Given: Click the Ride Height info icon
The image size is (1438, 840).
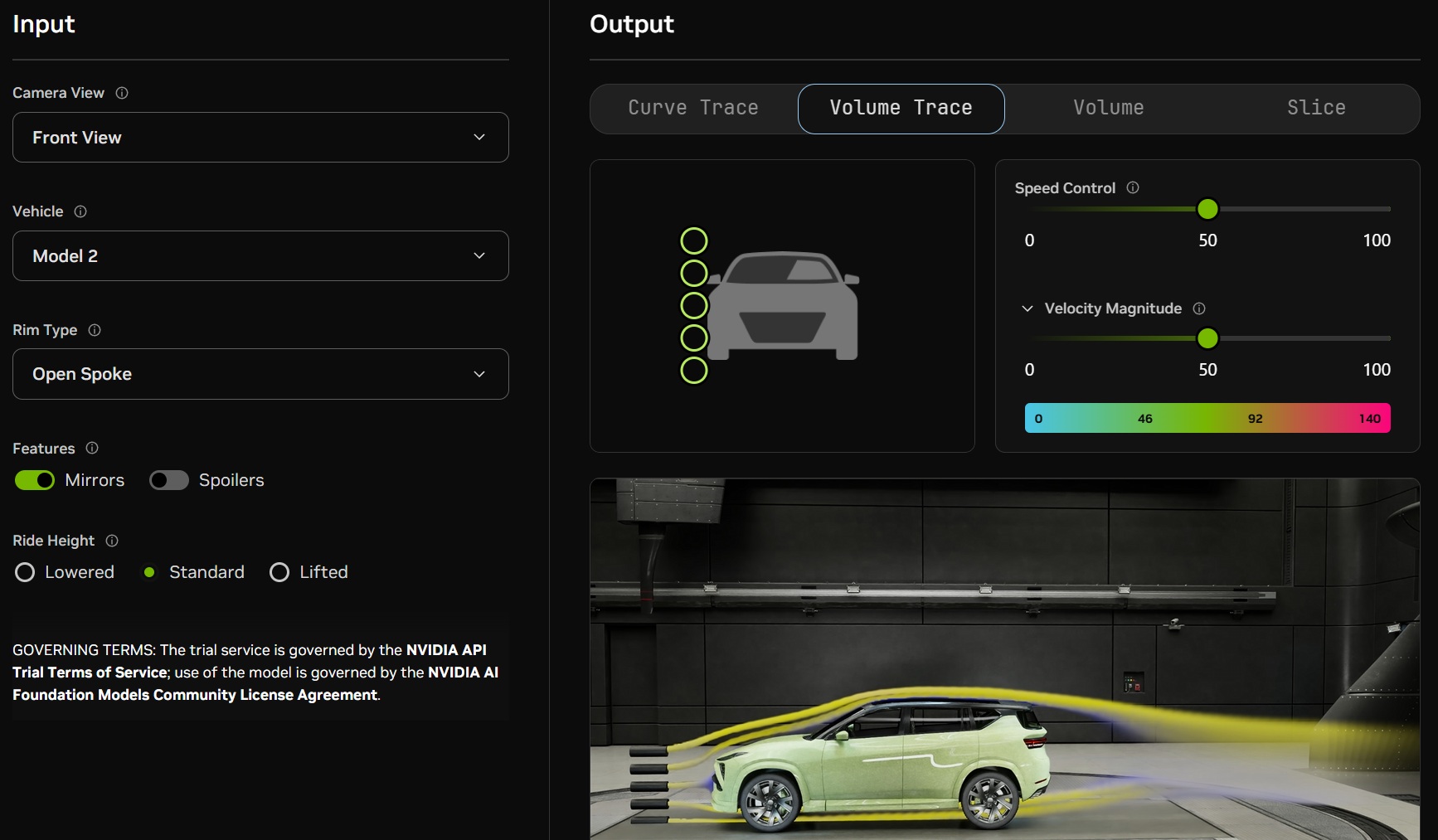Looking at the screenshot, I should [112, 541].
